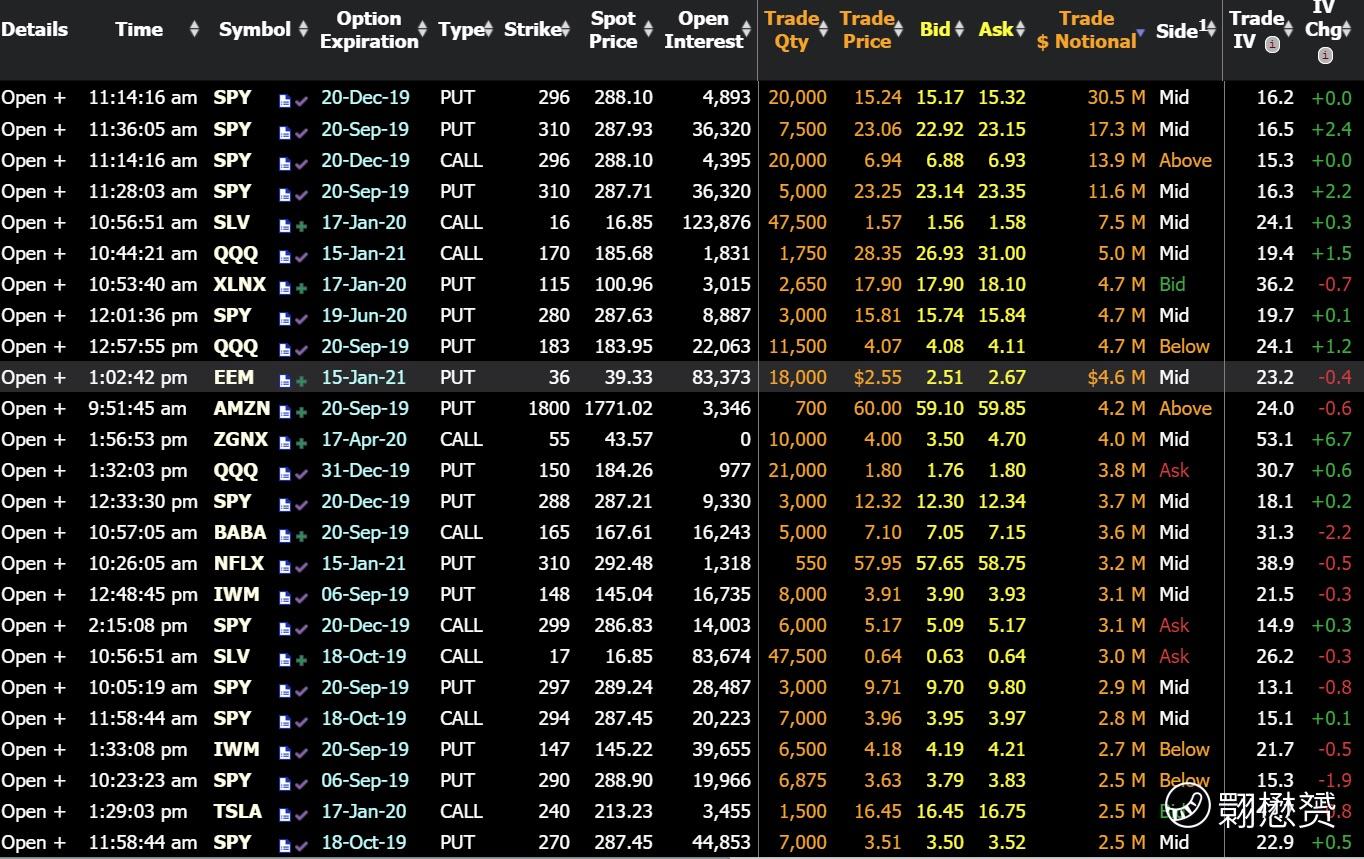
Task: Click the 123,876 open interest value
Action: [716, 222]
